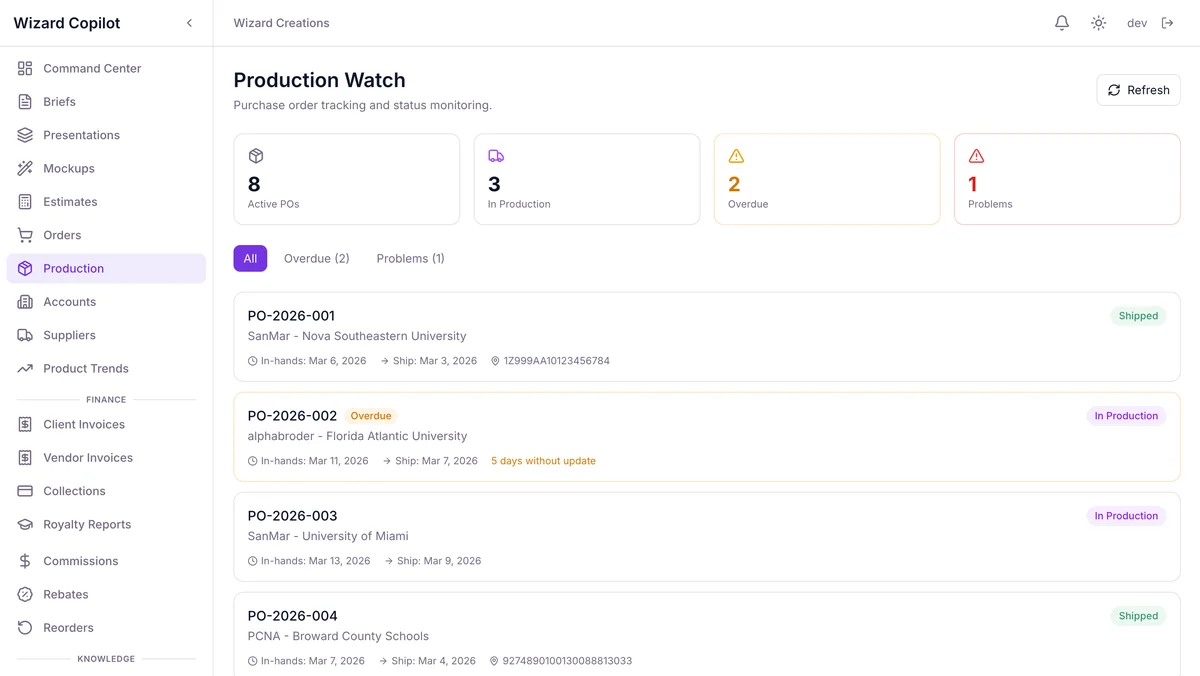Click the Overdue summary card
This screenshot has height=676, width=1200.
click(827, 179)
